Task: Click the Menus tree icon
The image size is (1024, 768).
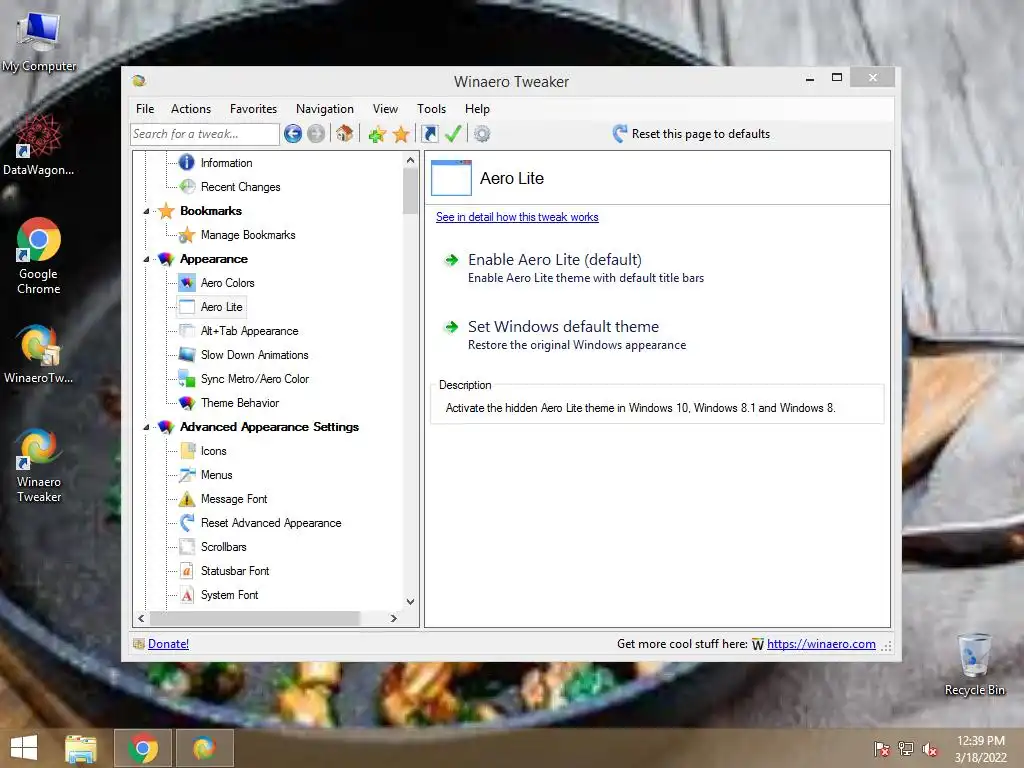Action: [x=187, y=475]
